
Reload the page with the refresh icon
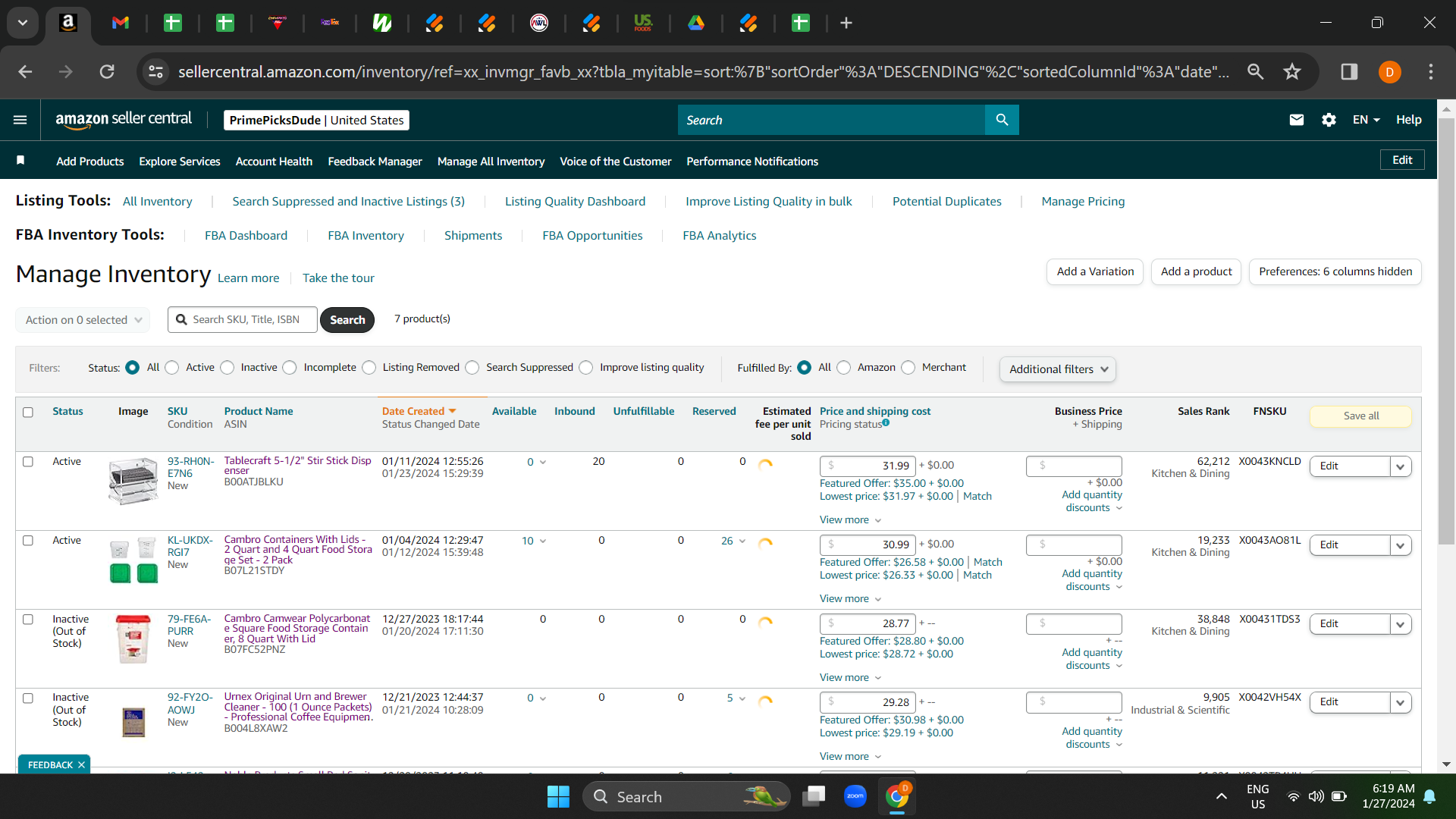[107, 71]
